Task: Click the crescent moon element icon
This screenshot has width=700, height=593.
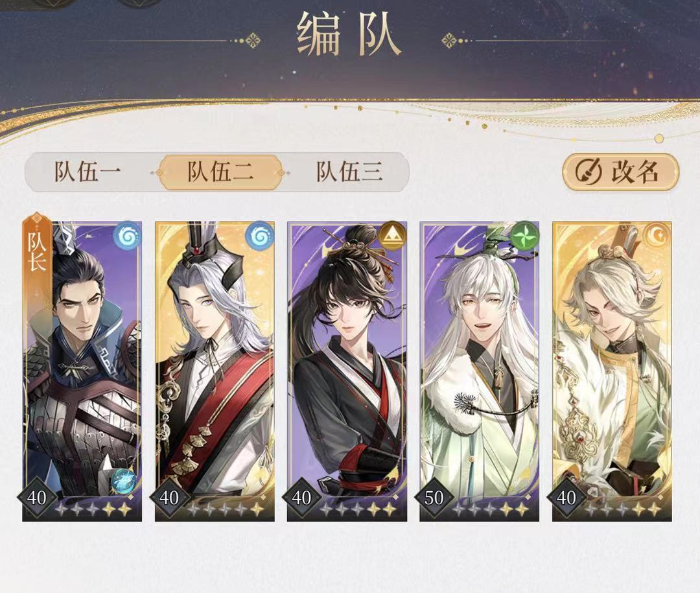Action: [657, 235]
